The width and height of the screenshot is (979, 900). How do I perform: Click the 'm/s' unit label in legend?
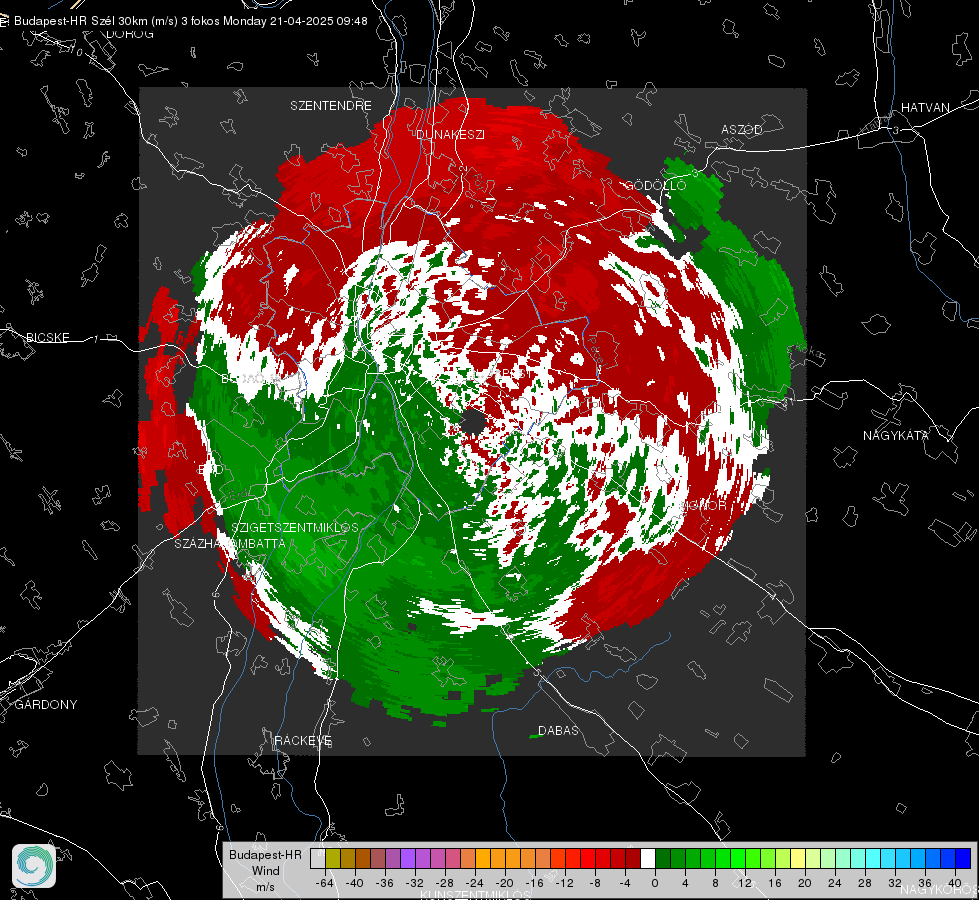pos(265,887)
